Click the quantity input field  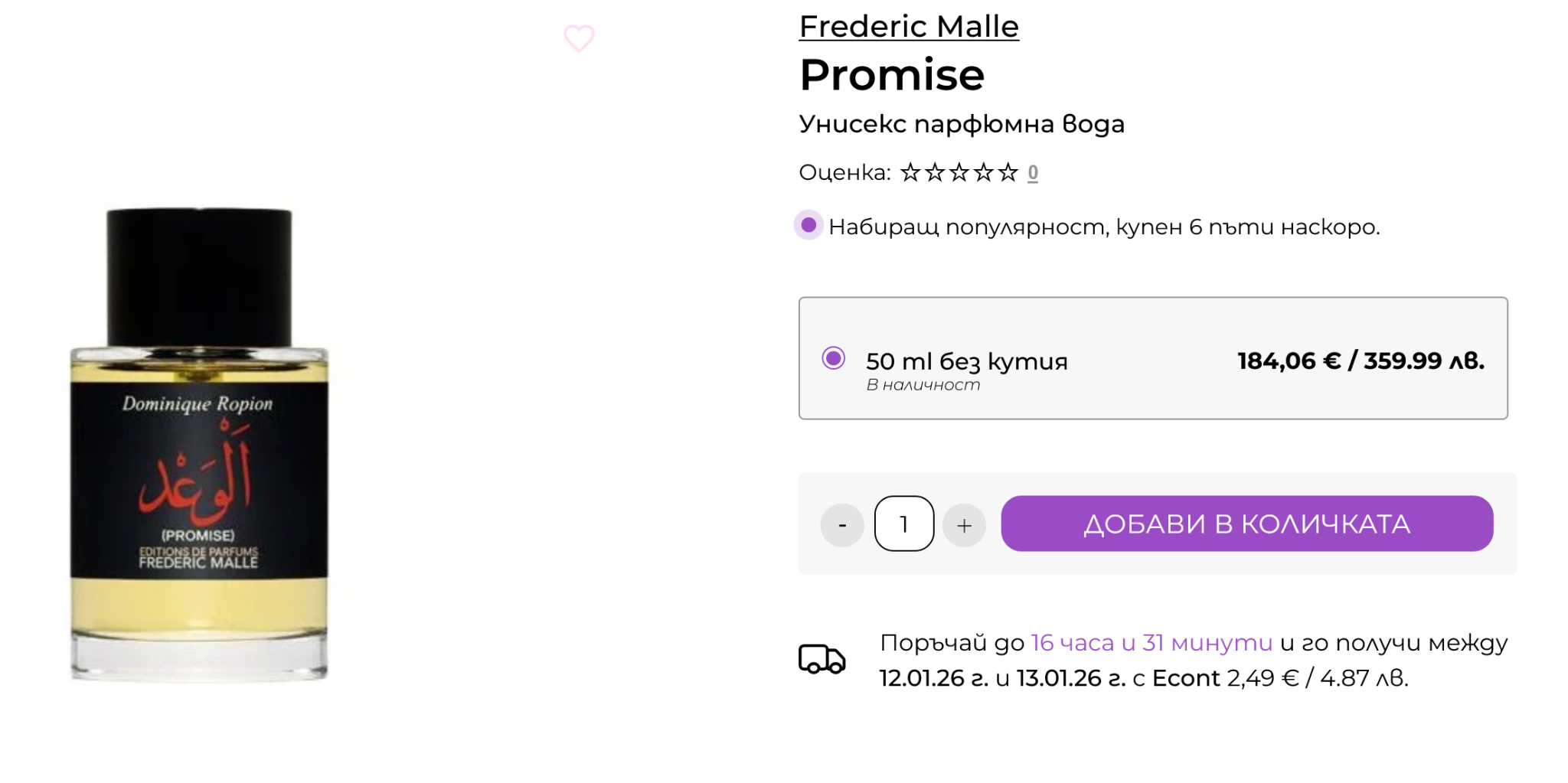click(904, 524)
